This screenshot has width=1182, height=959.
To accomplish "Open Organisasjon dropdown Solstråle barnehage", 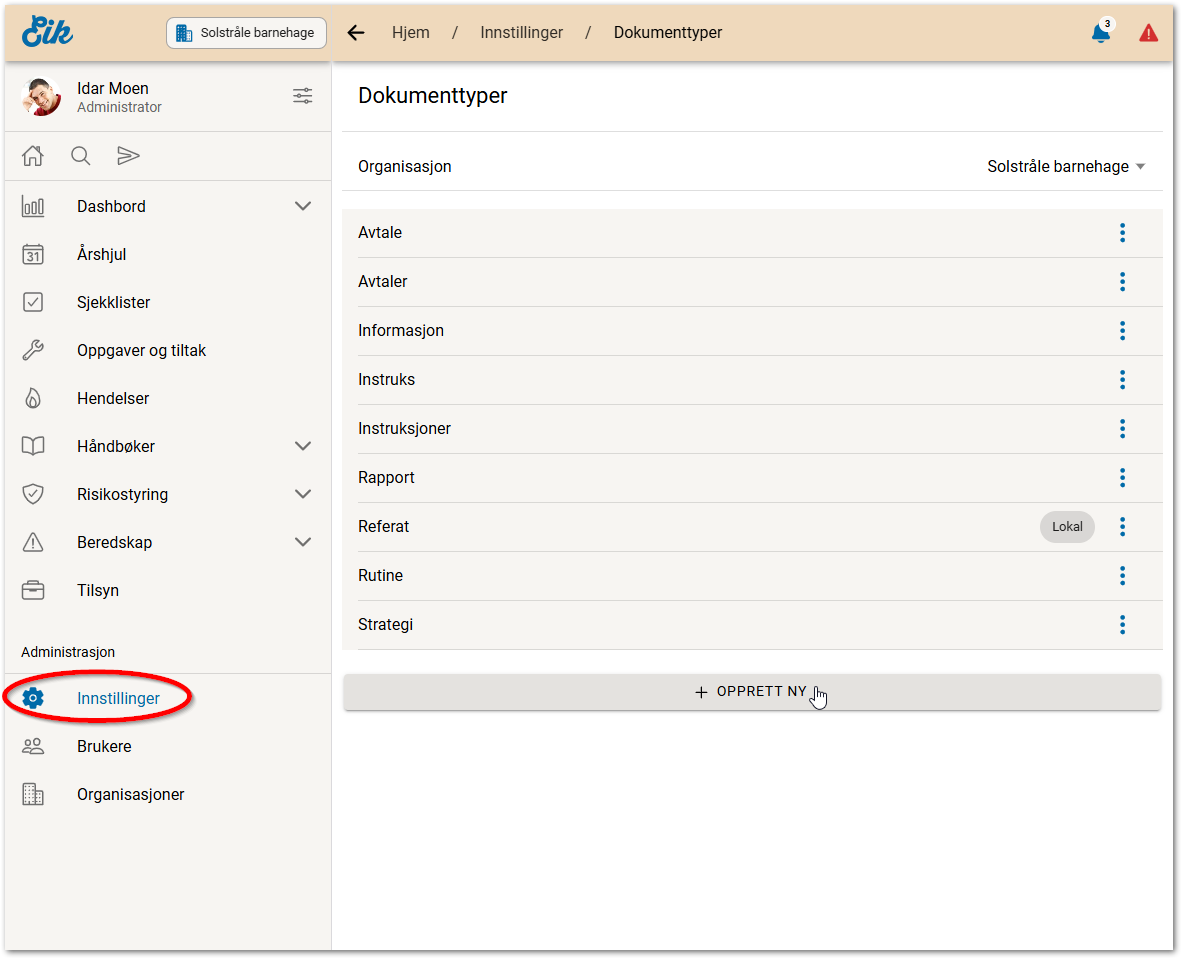I will pyautogui.click(x=1066, y=167).
